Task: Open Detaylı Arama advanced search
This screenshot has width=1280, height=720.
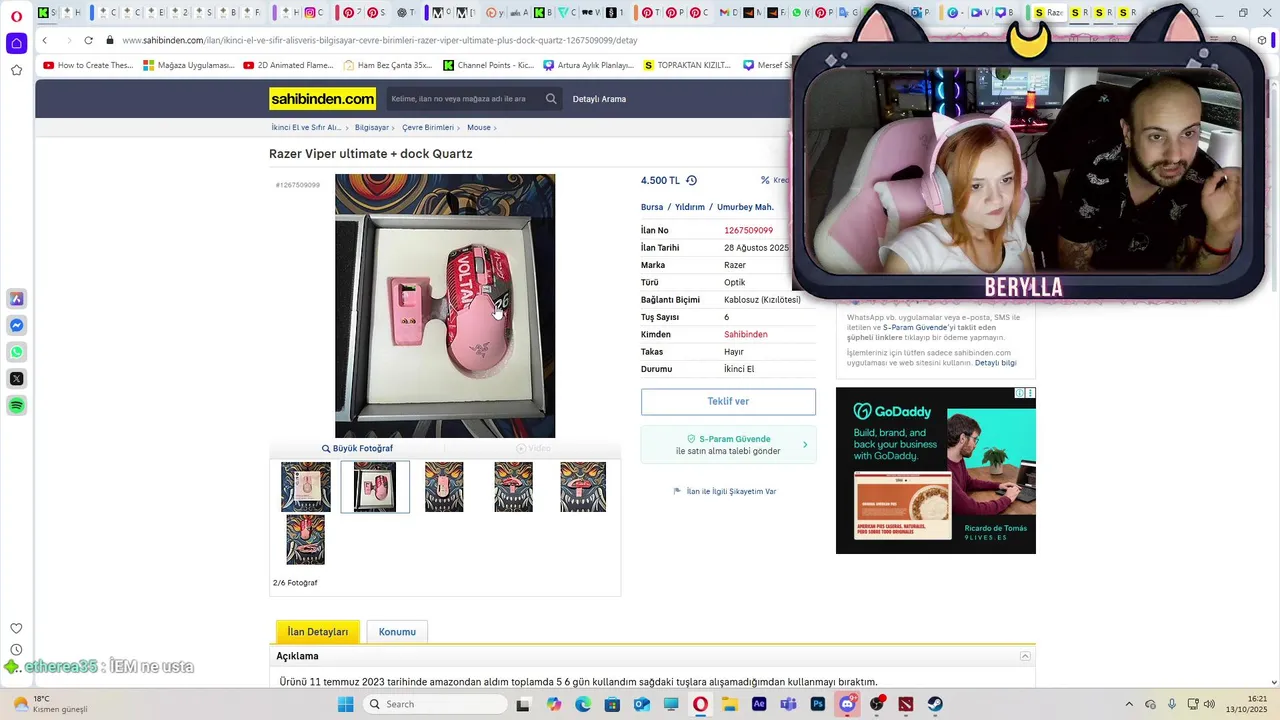Action: (x=599, y=99)
